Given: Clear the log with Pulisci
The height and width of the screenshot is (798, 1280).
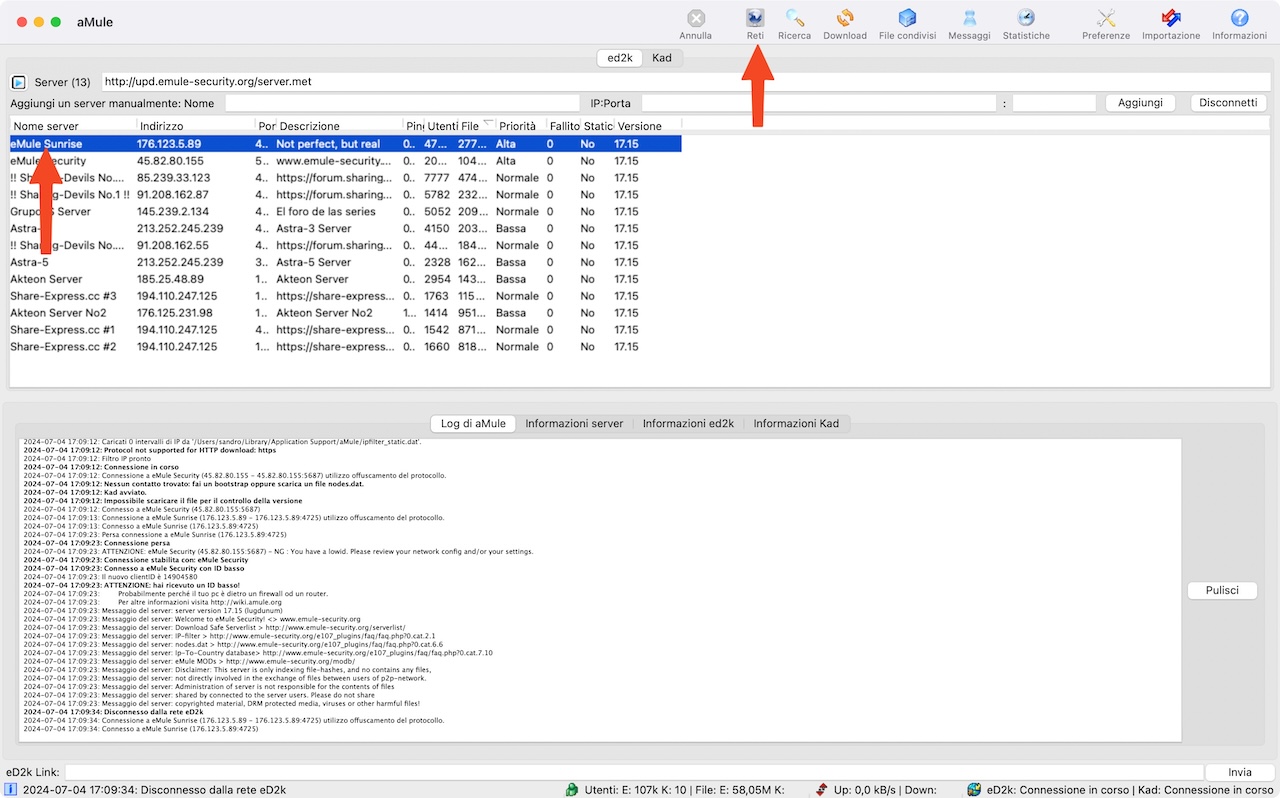Looking at the screenshot, I should [1222, 591].
